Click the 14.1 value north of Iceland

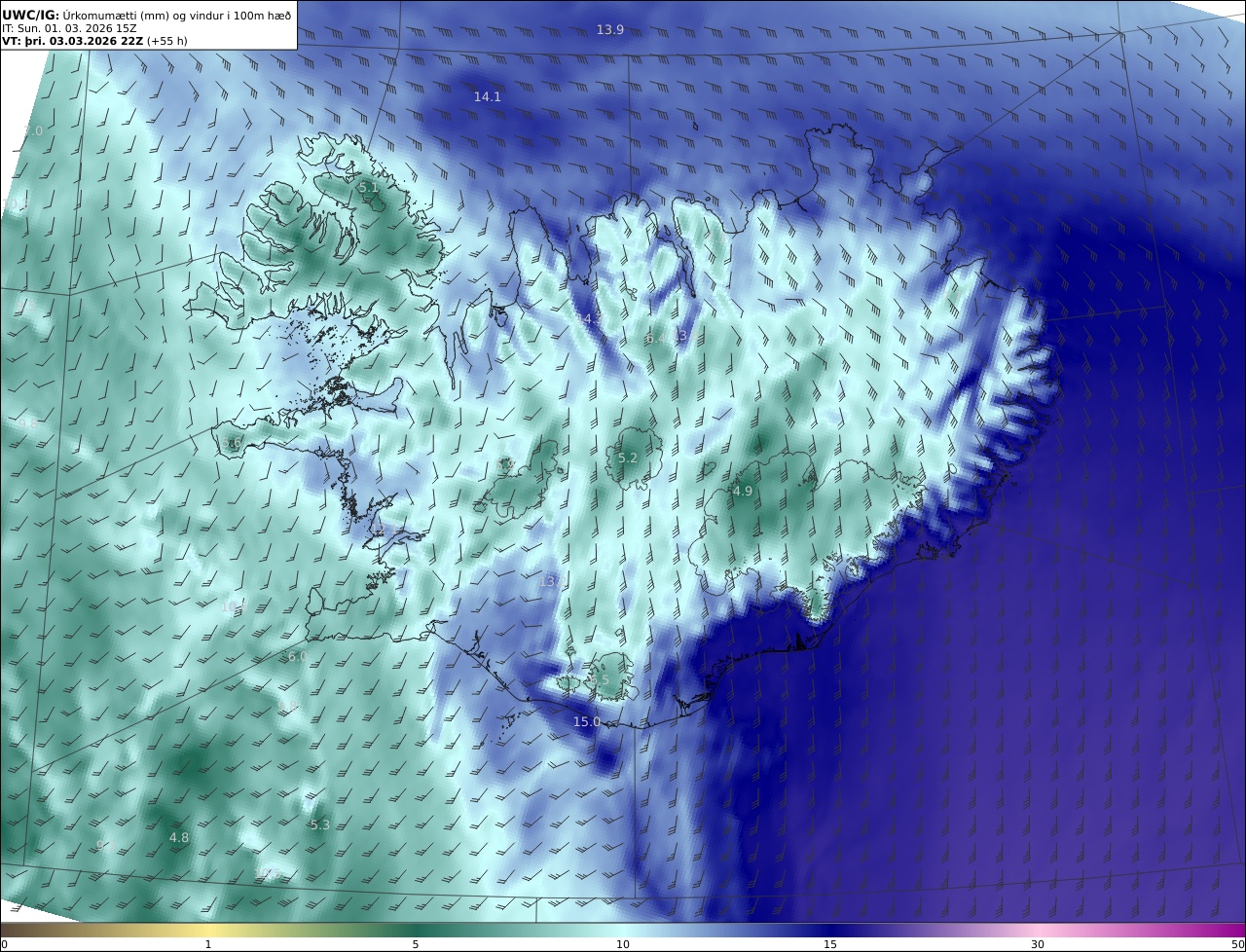(487, 96)
